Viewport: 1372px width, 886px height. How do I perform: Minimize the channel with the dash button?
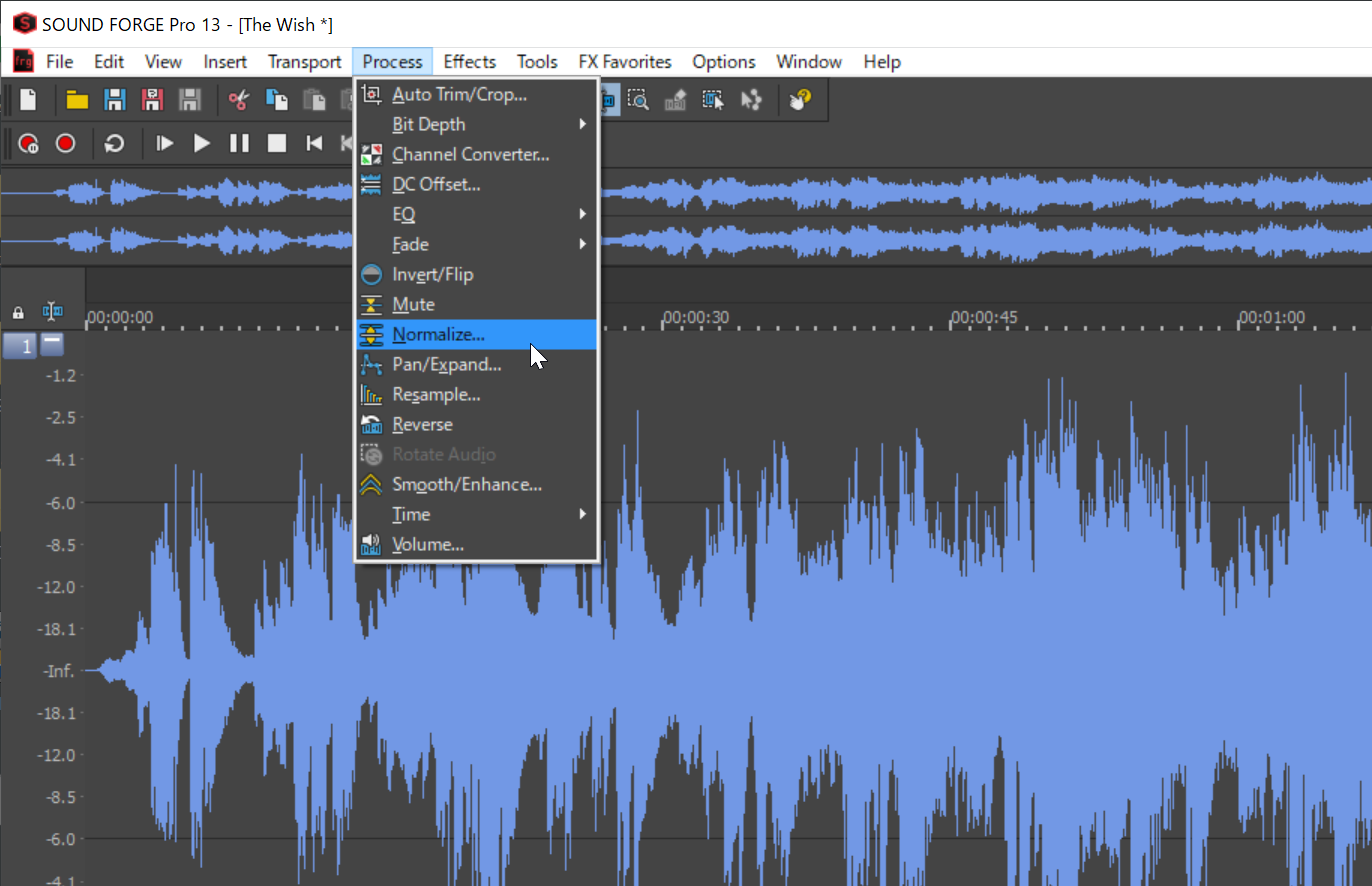(x=51, y=344)
